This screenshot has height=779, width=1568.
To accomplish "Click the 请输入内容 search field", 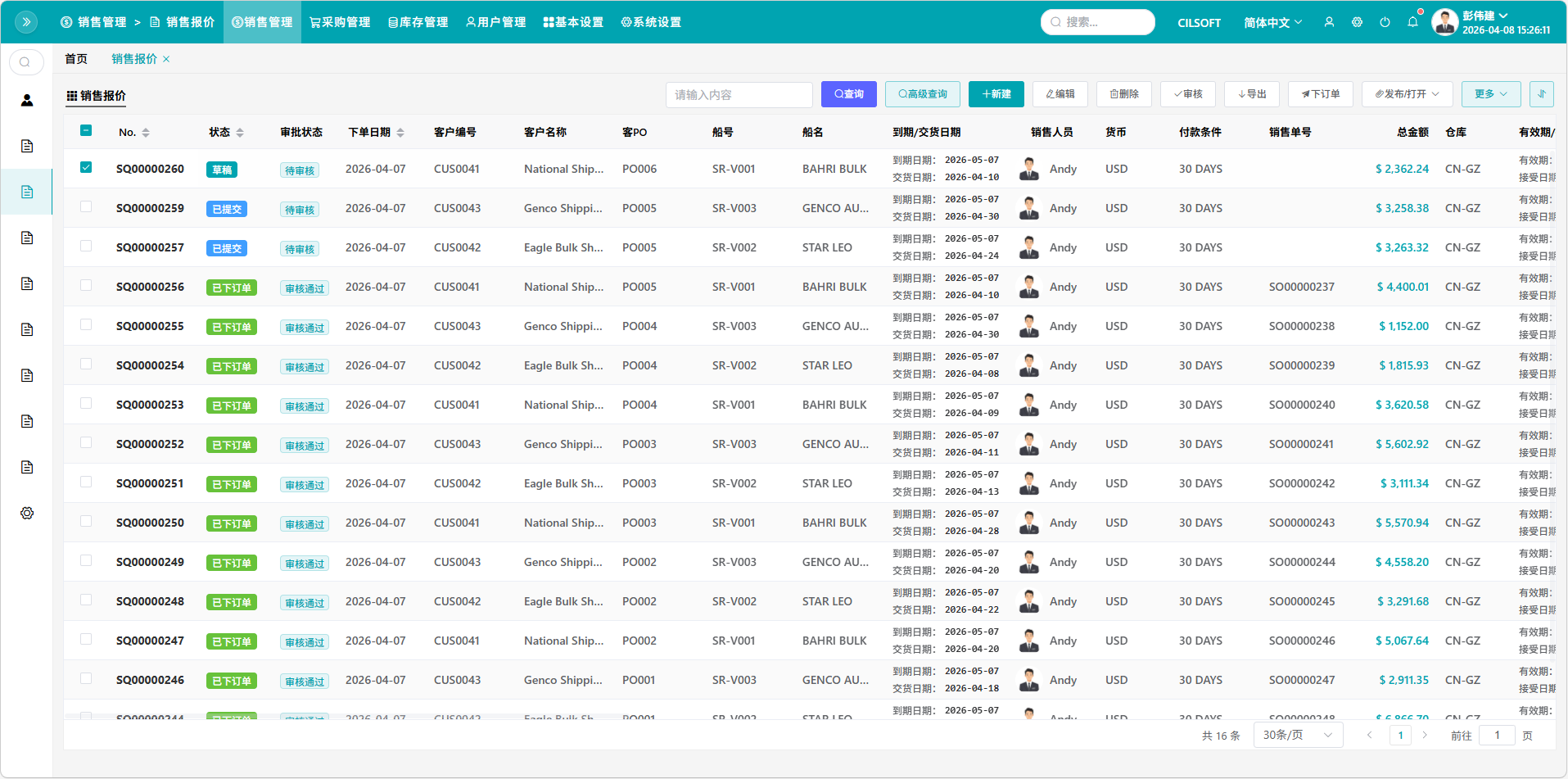I will pos(739,95).
